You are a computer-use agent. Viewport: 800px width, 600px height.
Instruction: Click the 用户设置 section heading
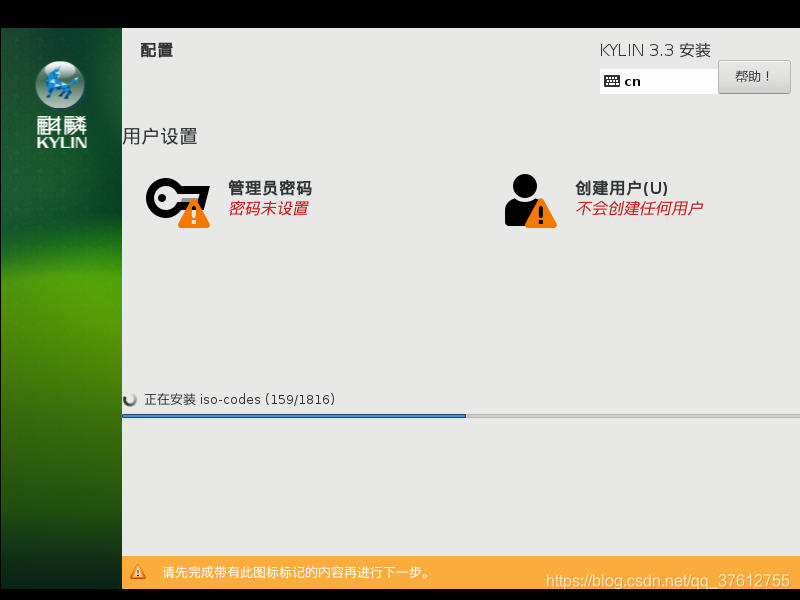(x=160, y=136)
